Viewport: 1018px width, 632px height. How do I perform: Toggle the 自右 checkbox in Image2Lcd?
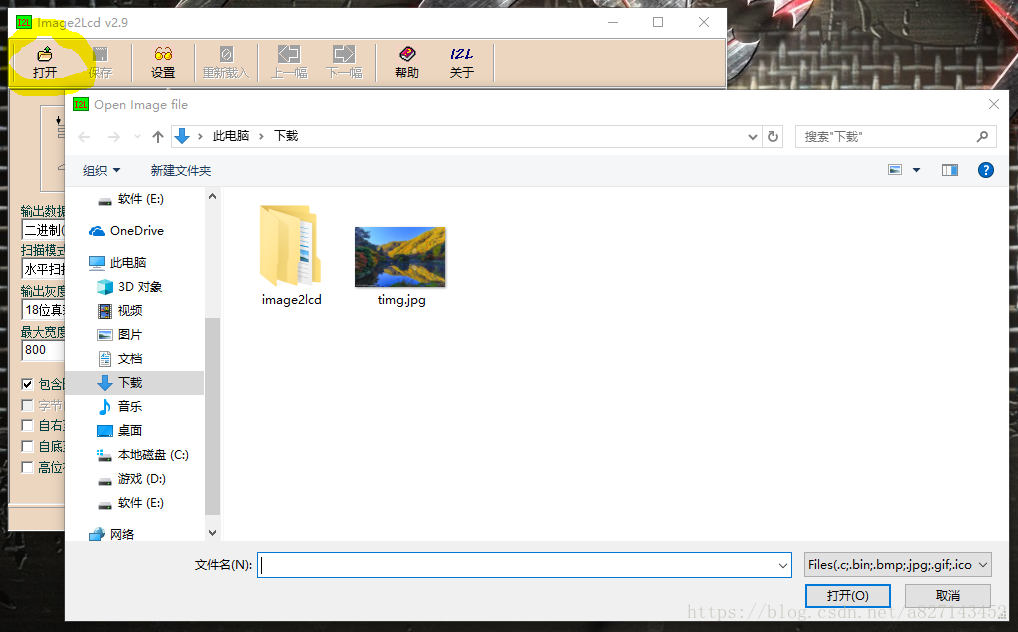tap(27, 425)
